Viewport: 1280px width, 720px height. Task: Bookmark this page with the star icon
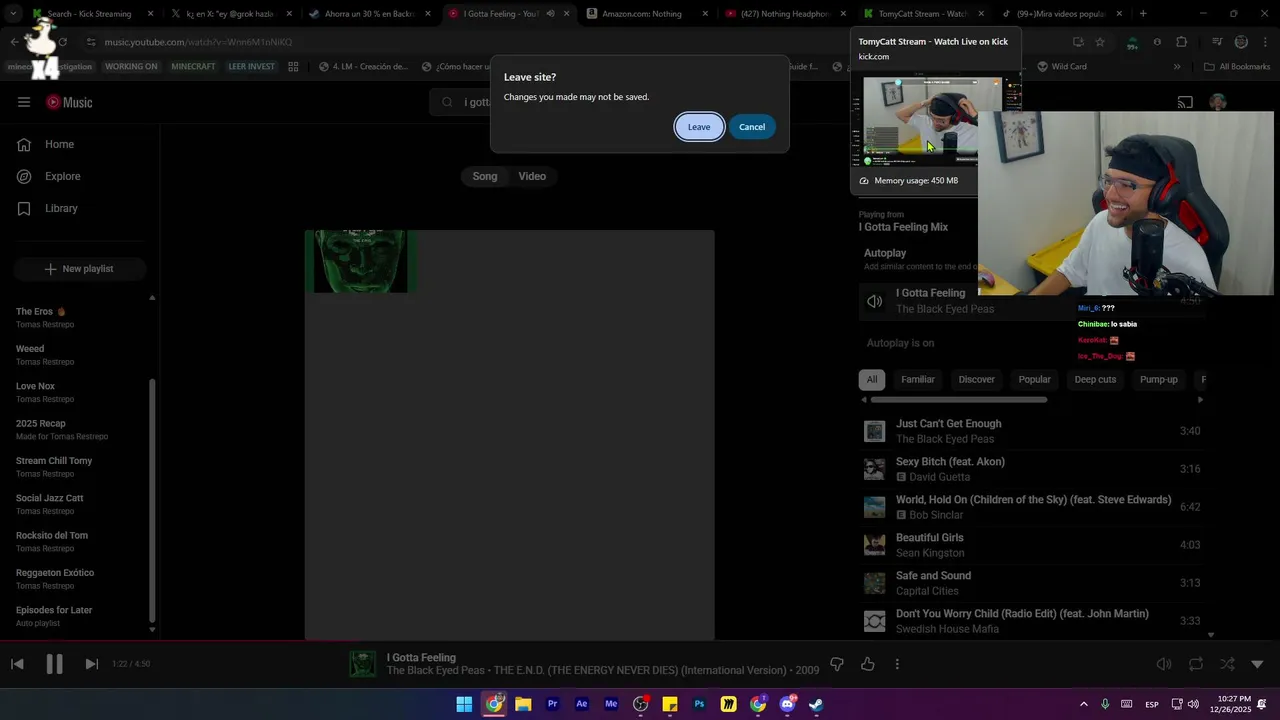(x=1100, y=42)
